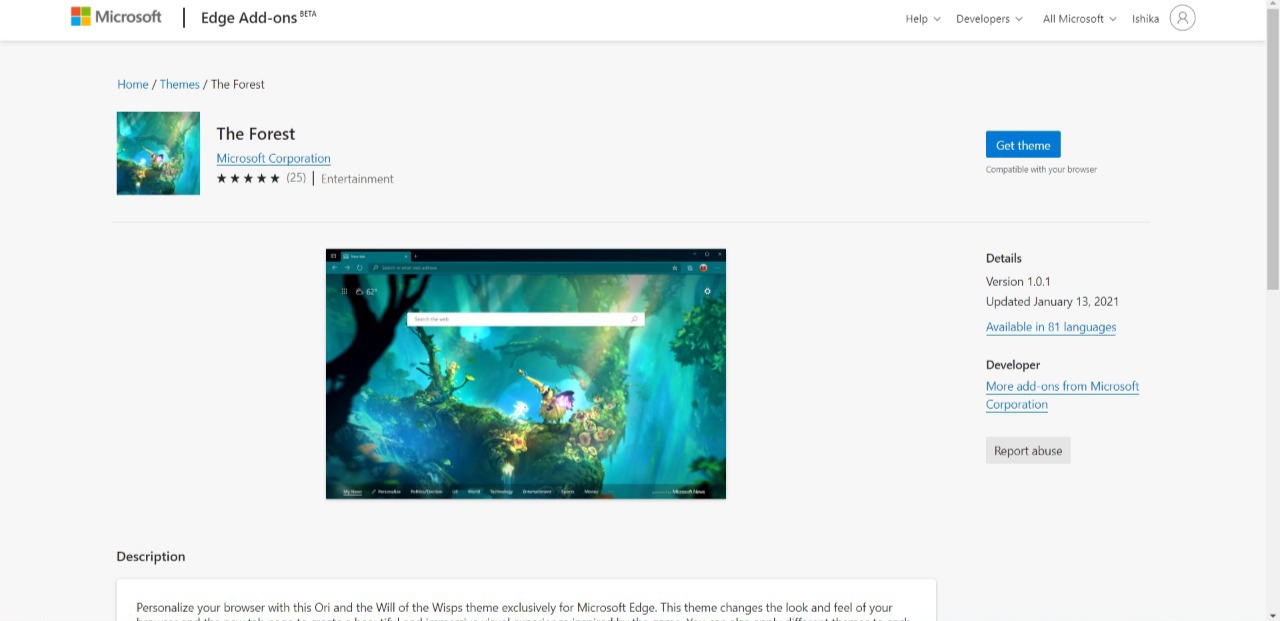
Task: Go to Home breadcrumb link
Action: point(133,84)
